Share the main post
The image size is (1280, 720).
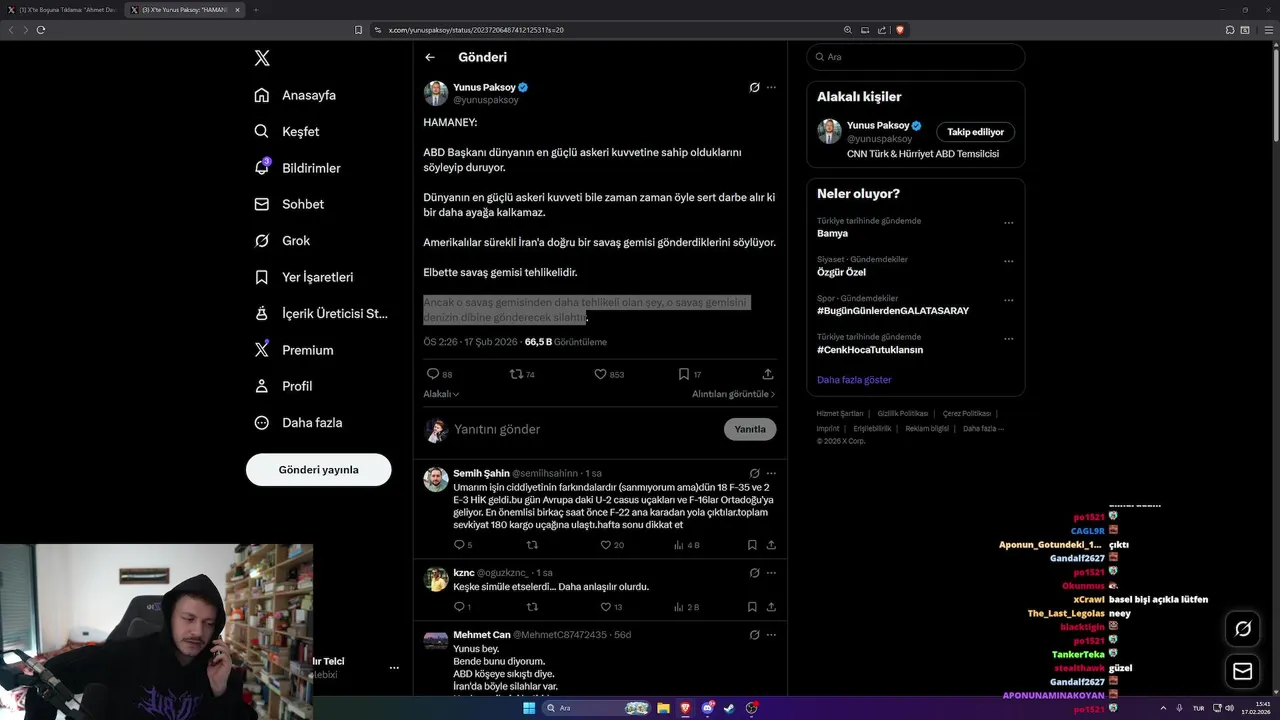point(768,374)
